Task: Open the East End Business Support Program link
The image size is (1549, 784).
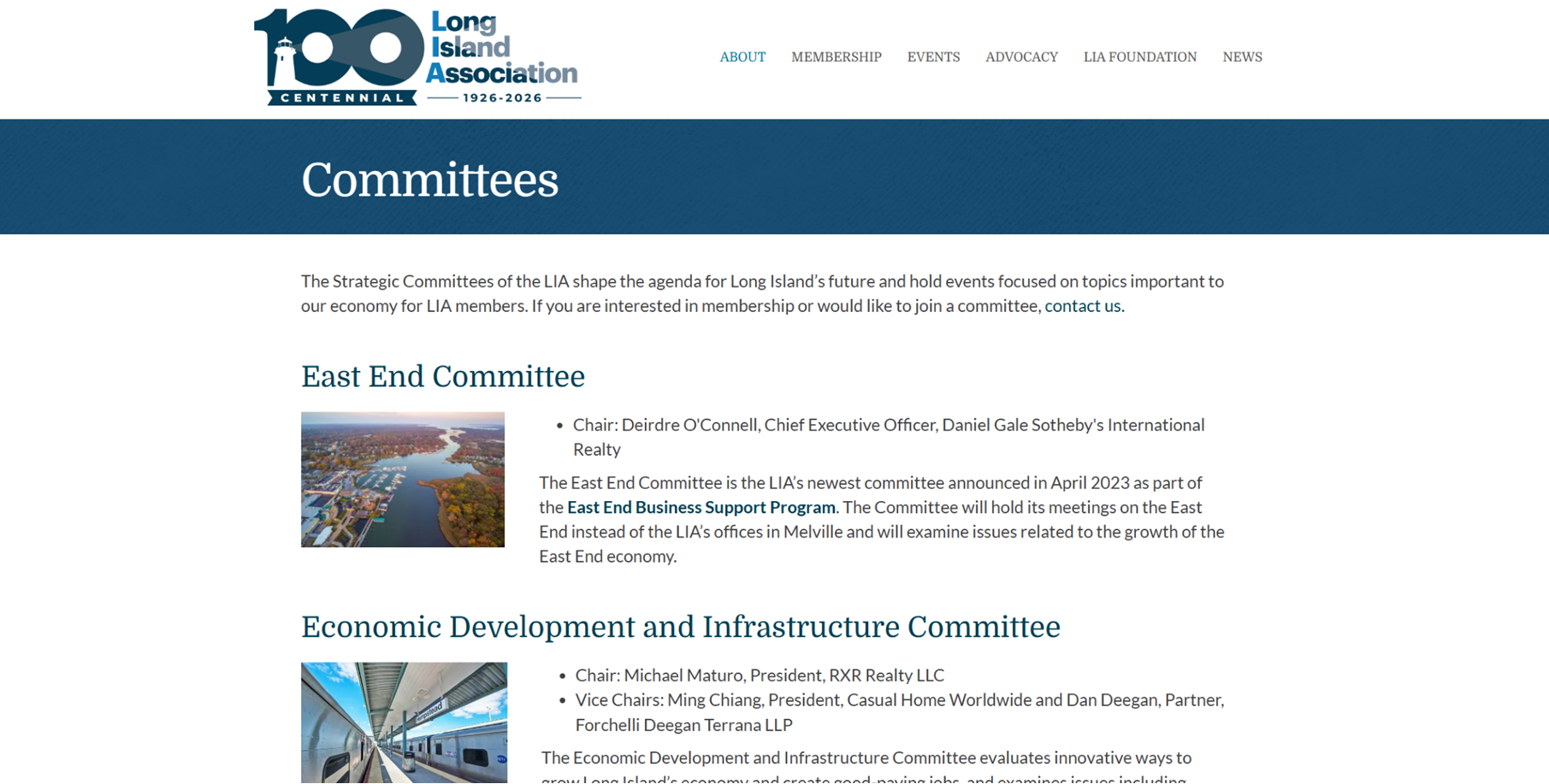Action: [701, 507]
